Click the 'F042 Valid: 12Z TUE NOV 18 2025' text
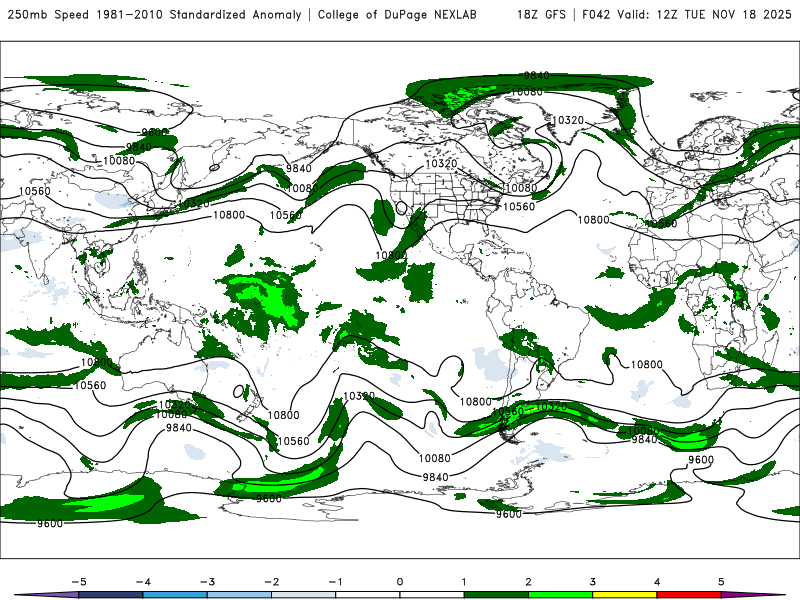 pyautogui.click(x=687, y=14)
